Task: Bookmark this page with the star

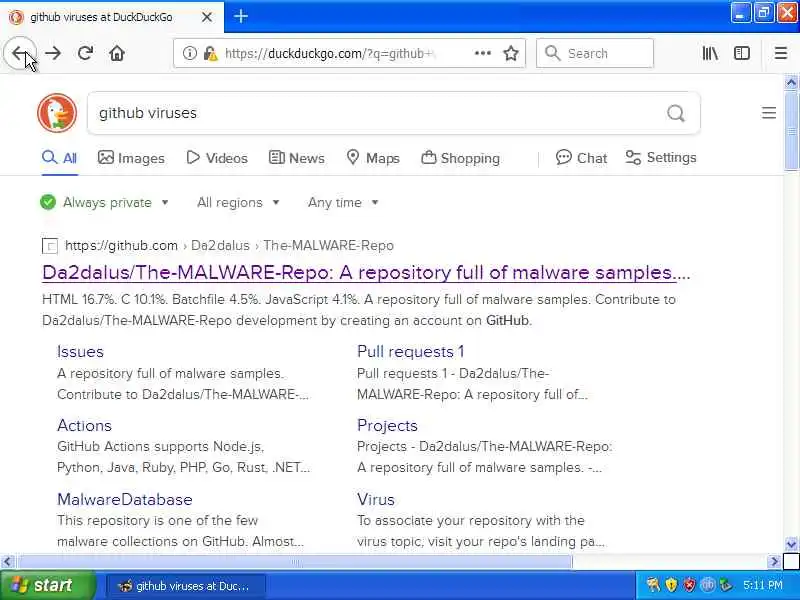Action: coord(511,53)
